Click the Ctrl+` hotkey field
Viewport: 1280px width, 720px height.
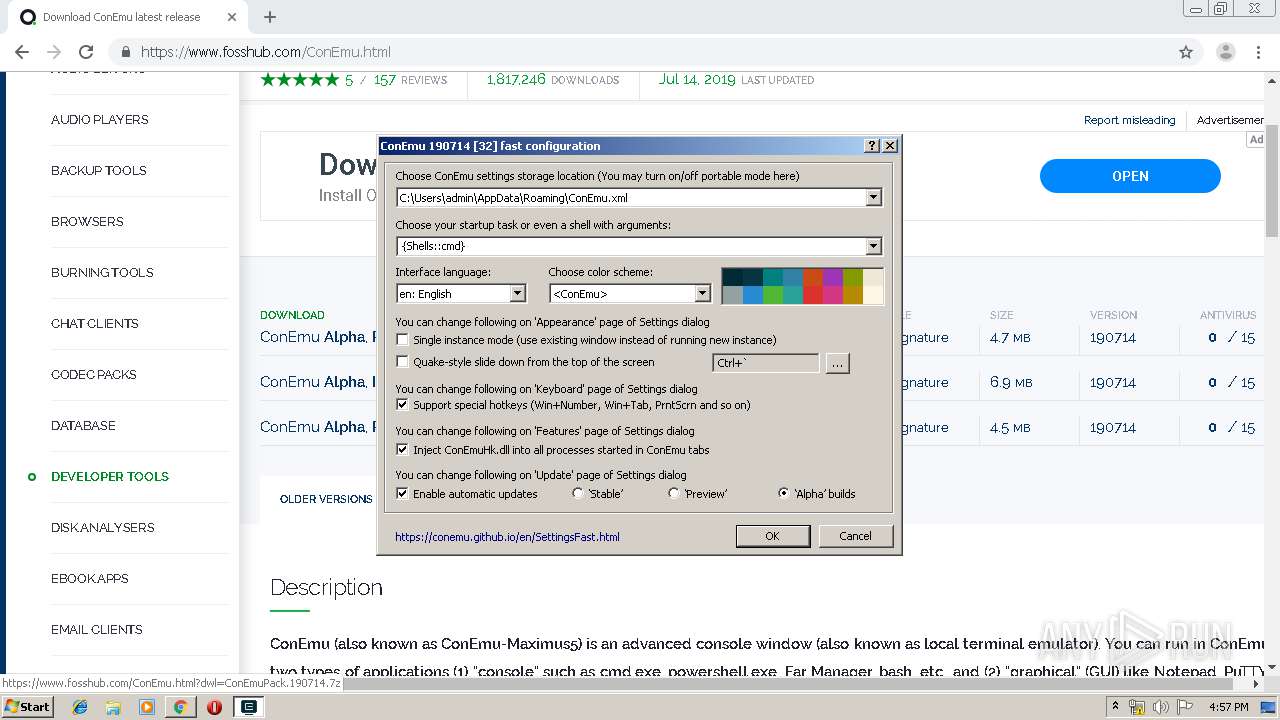[766, 363]
